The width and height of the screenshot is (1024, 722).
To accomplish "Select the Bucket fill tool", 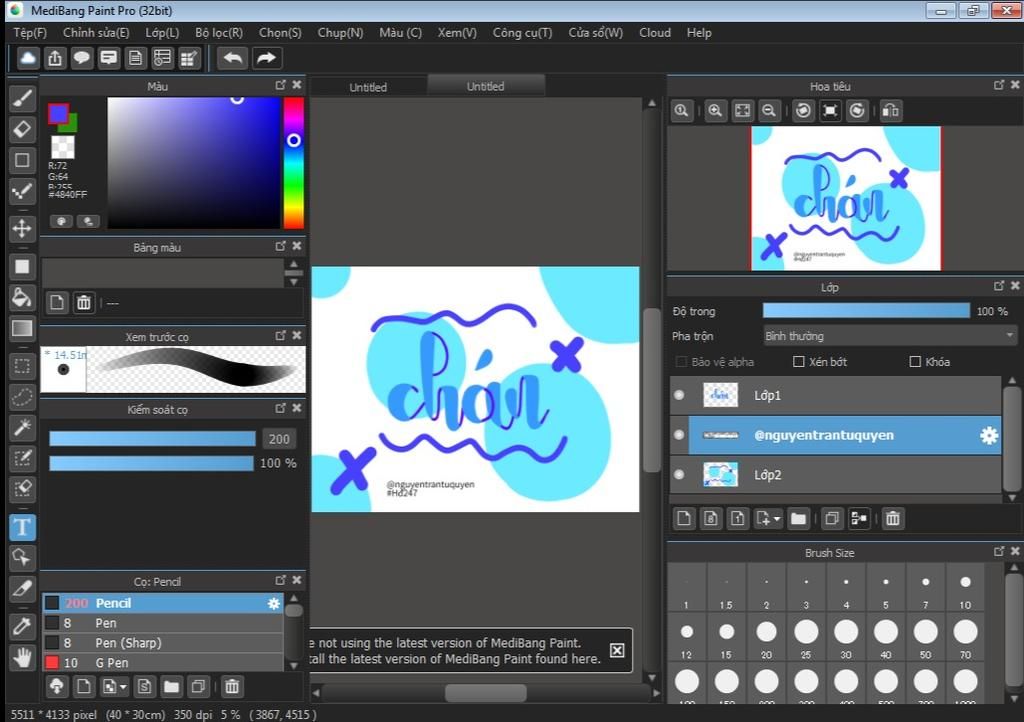I will point(22,298).
